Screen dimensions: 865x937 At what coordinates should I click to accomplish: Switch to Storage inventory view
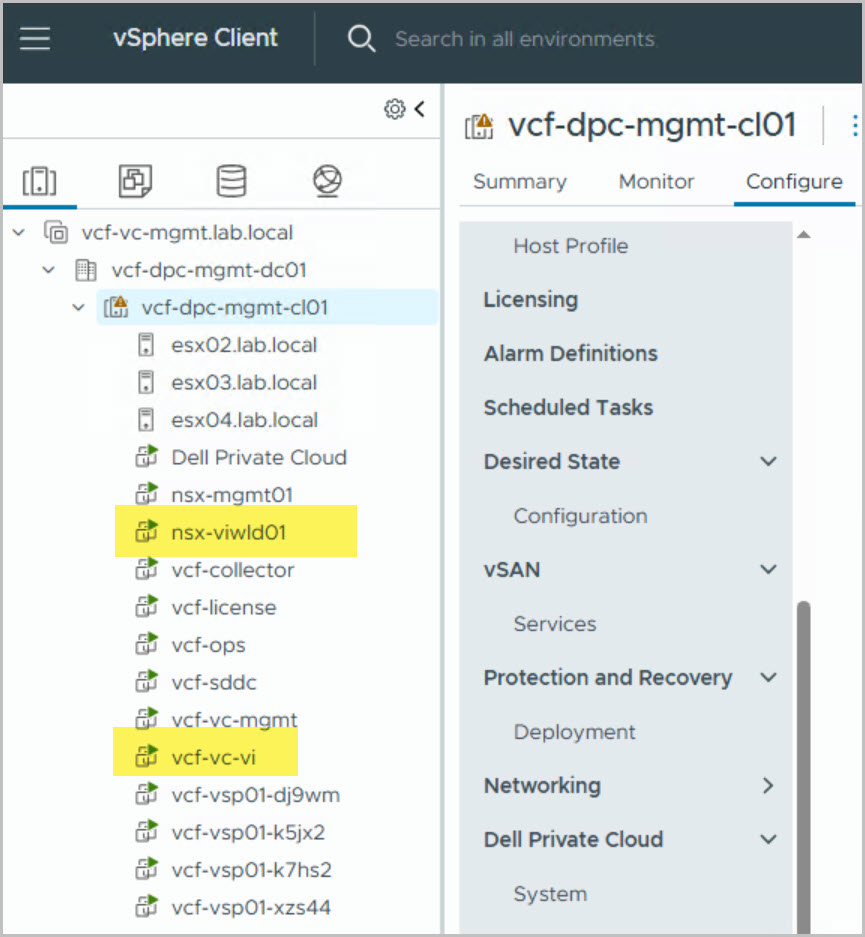click(x=231, y=181)
